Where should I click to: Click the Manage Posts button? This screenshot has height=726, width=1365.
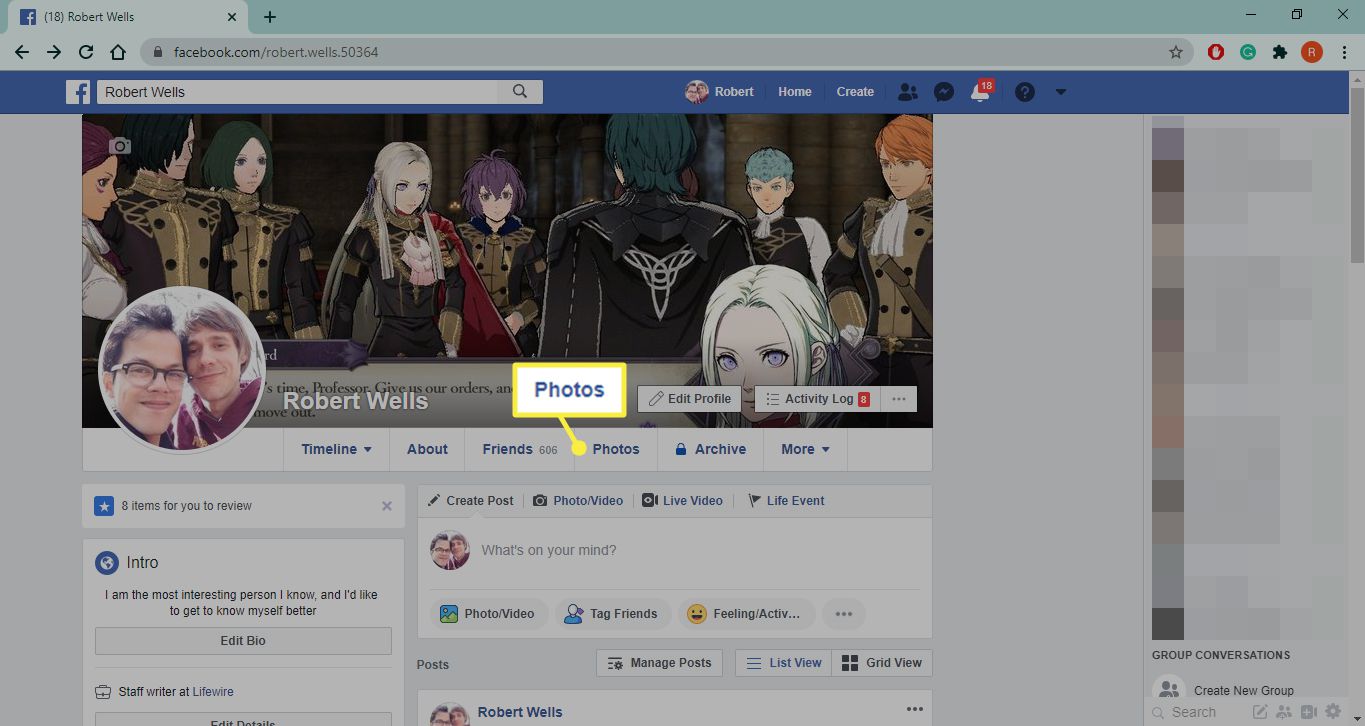(x=660, y=663)
